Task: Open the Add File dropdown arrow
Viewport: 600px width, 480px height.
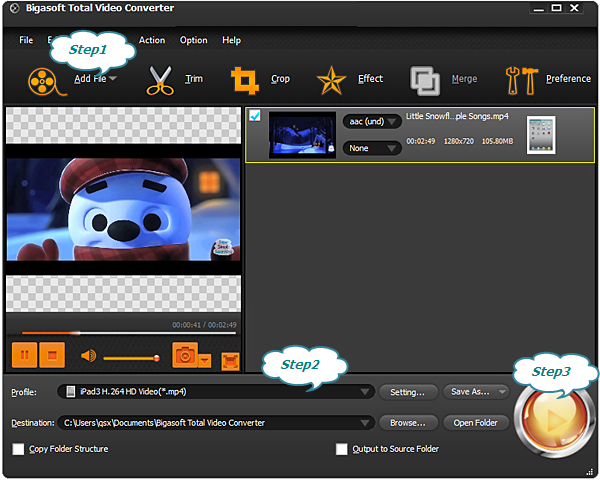Action: click(x=113, y=78)
